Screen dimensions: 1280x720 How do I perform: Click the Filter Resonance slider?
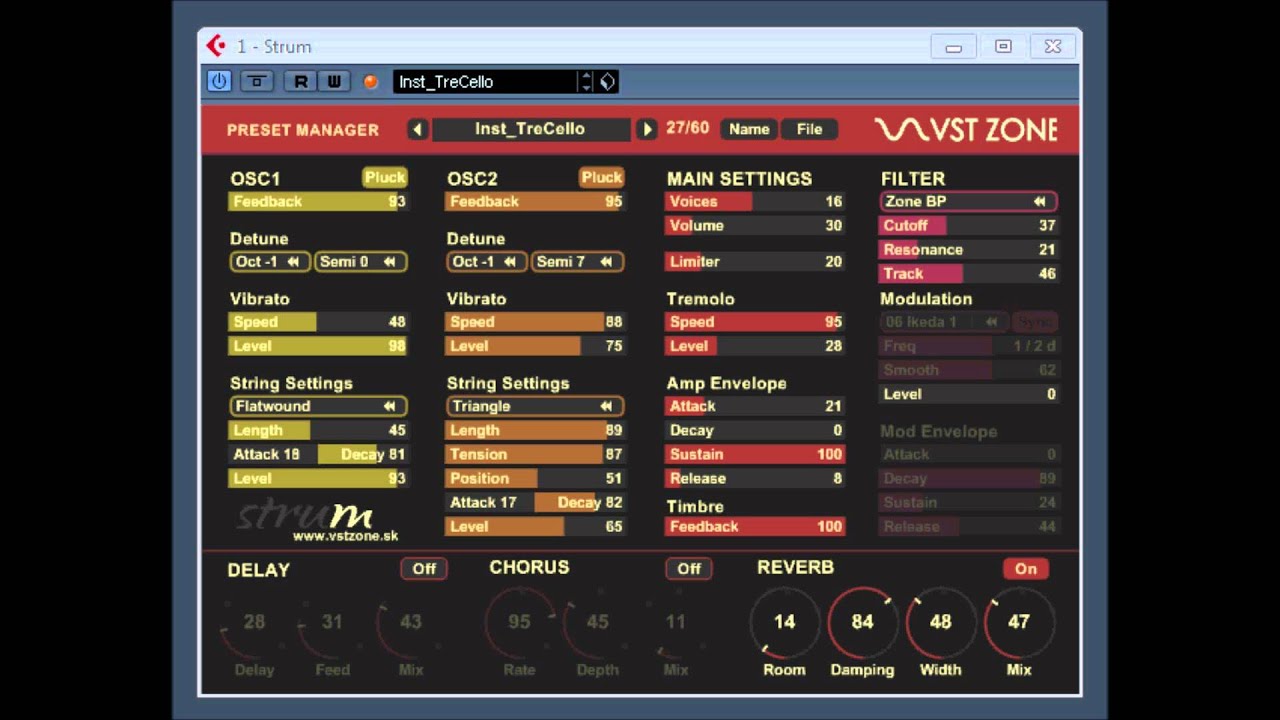pos(969,250)
